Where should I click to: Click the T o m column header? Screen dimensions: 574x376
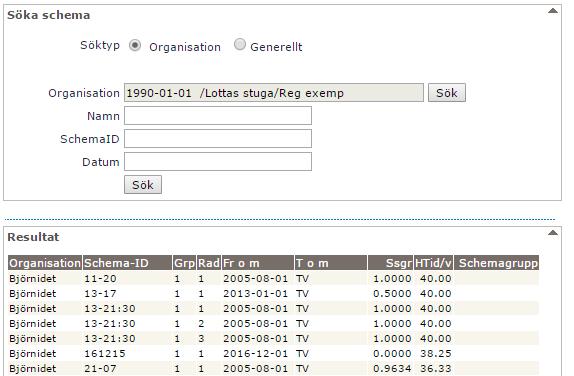tap(331, 263)
